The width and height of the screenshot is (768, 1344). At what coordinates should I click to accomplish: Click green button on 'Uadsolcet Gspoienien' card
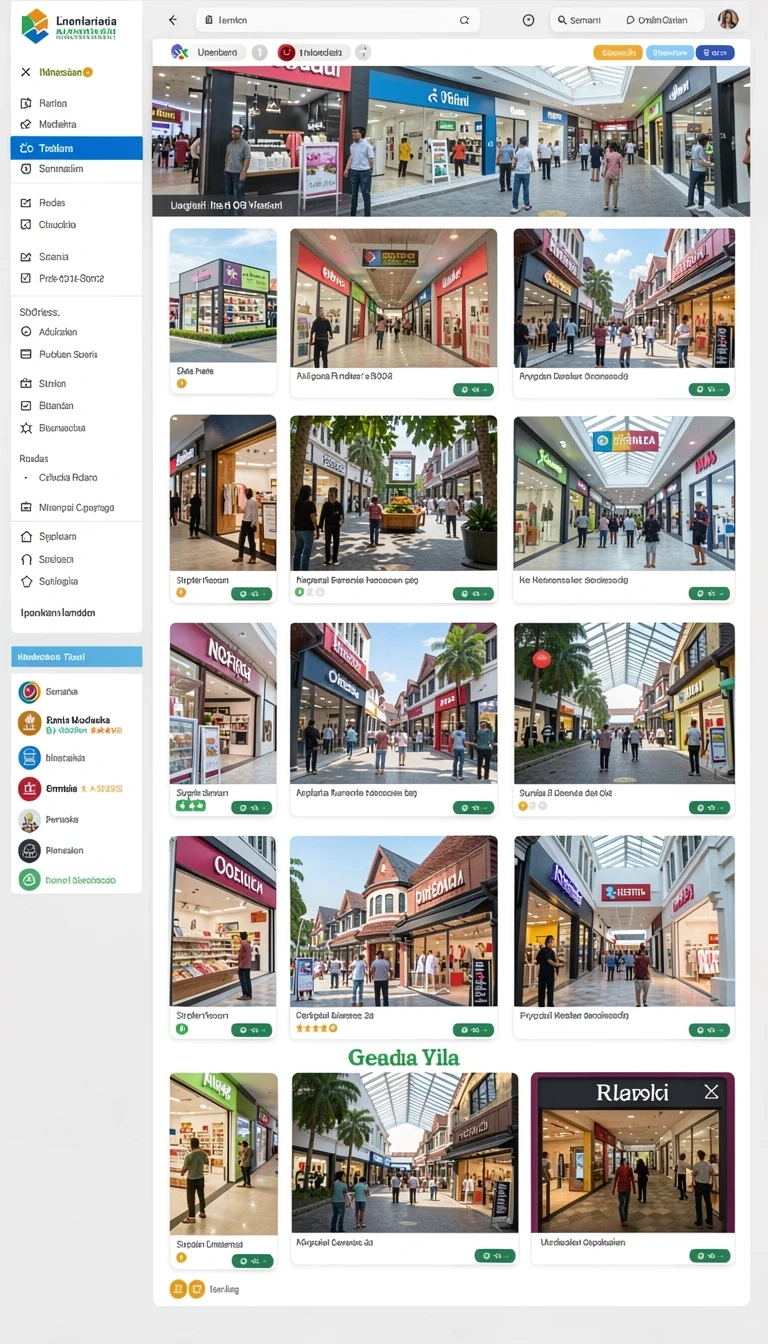(709, 1255)
